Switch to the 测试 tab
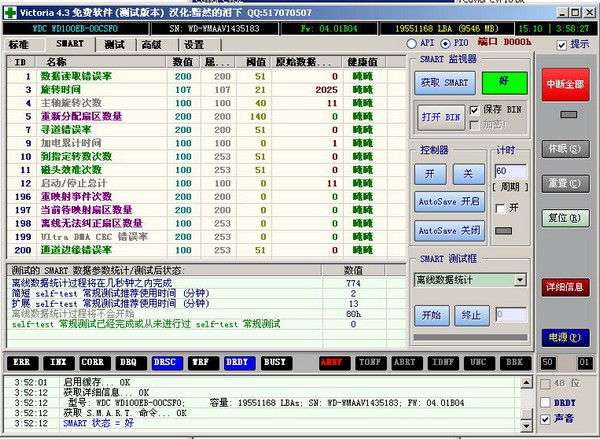The image size is (600, 439). tap(114, 45)
